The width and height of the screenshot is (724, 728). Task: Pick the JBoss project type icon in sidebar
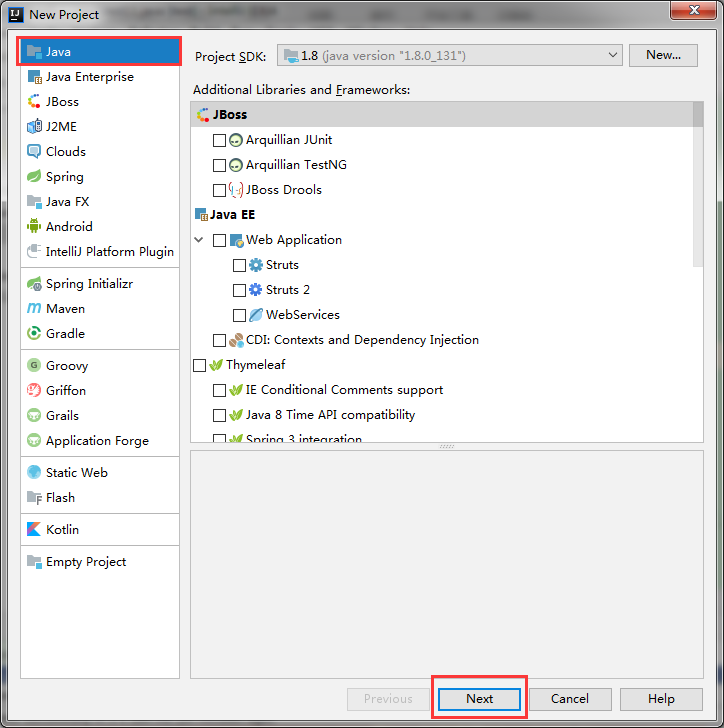(x=34, y=102)
